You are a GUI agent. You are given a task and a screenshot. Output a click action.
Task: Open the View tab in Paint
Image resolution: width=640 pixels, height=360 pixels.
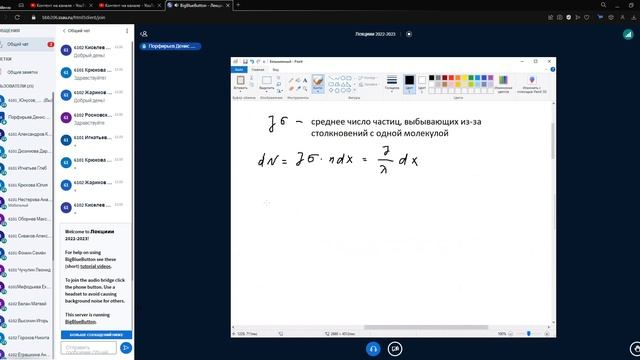tap(276, 70)
